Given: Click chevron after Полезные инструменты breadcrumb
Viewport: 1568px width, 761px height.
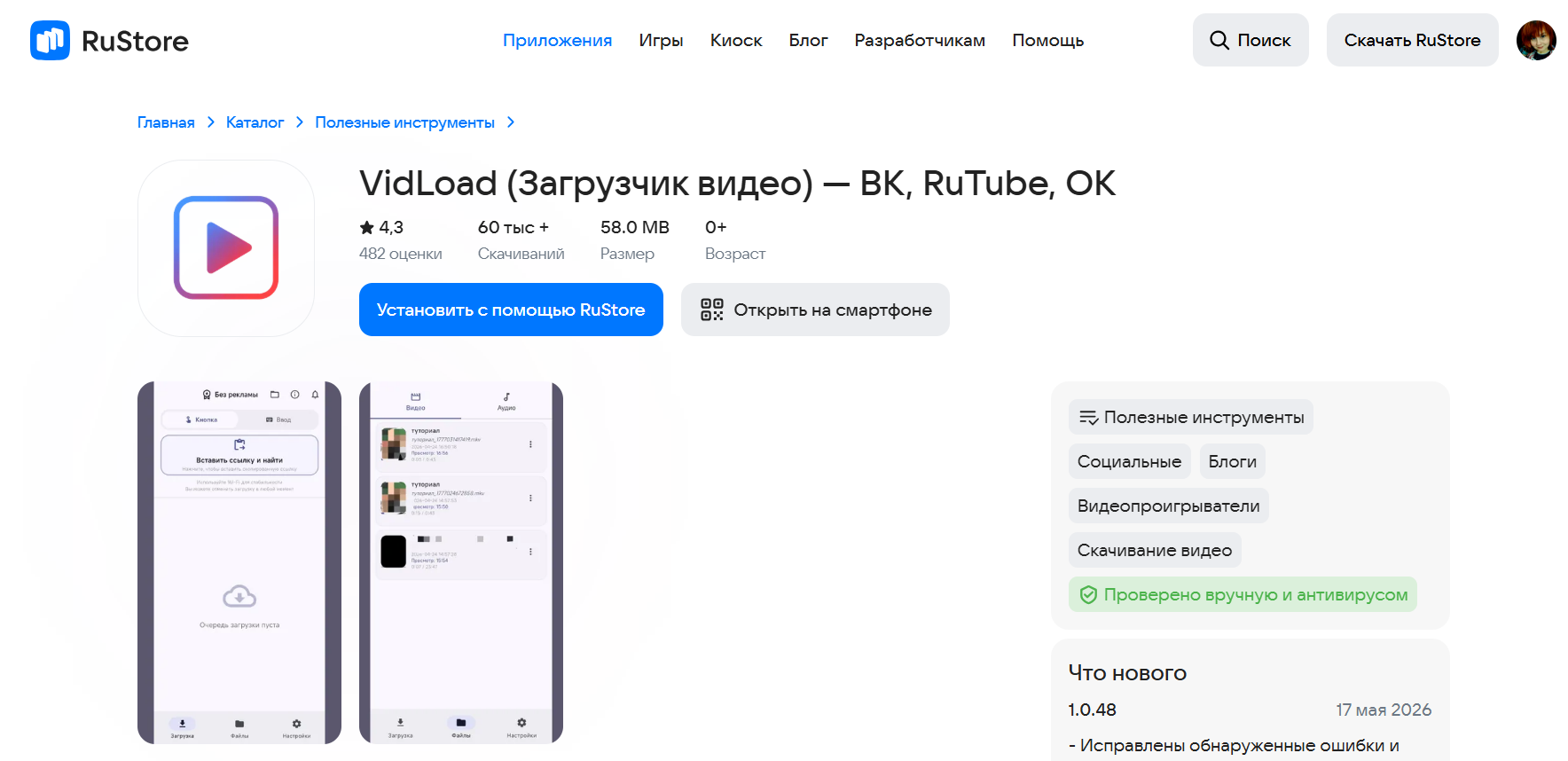Looking at the screenshot, I should coord(511,122).
